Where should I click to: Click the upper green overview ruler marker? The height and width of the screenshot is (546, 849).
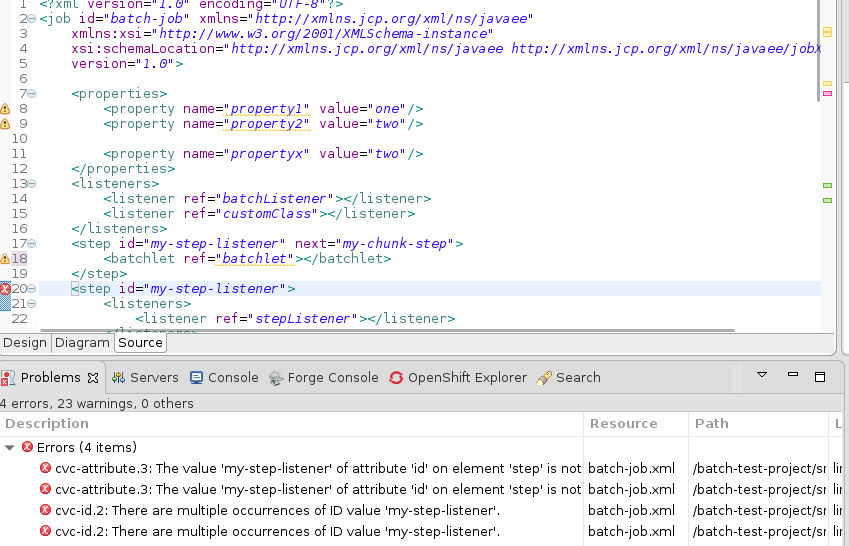click(x=827, y=186)
